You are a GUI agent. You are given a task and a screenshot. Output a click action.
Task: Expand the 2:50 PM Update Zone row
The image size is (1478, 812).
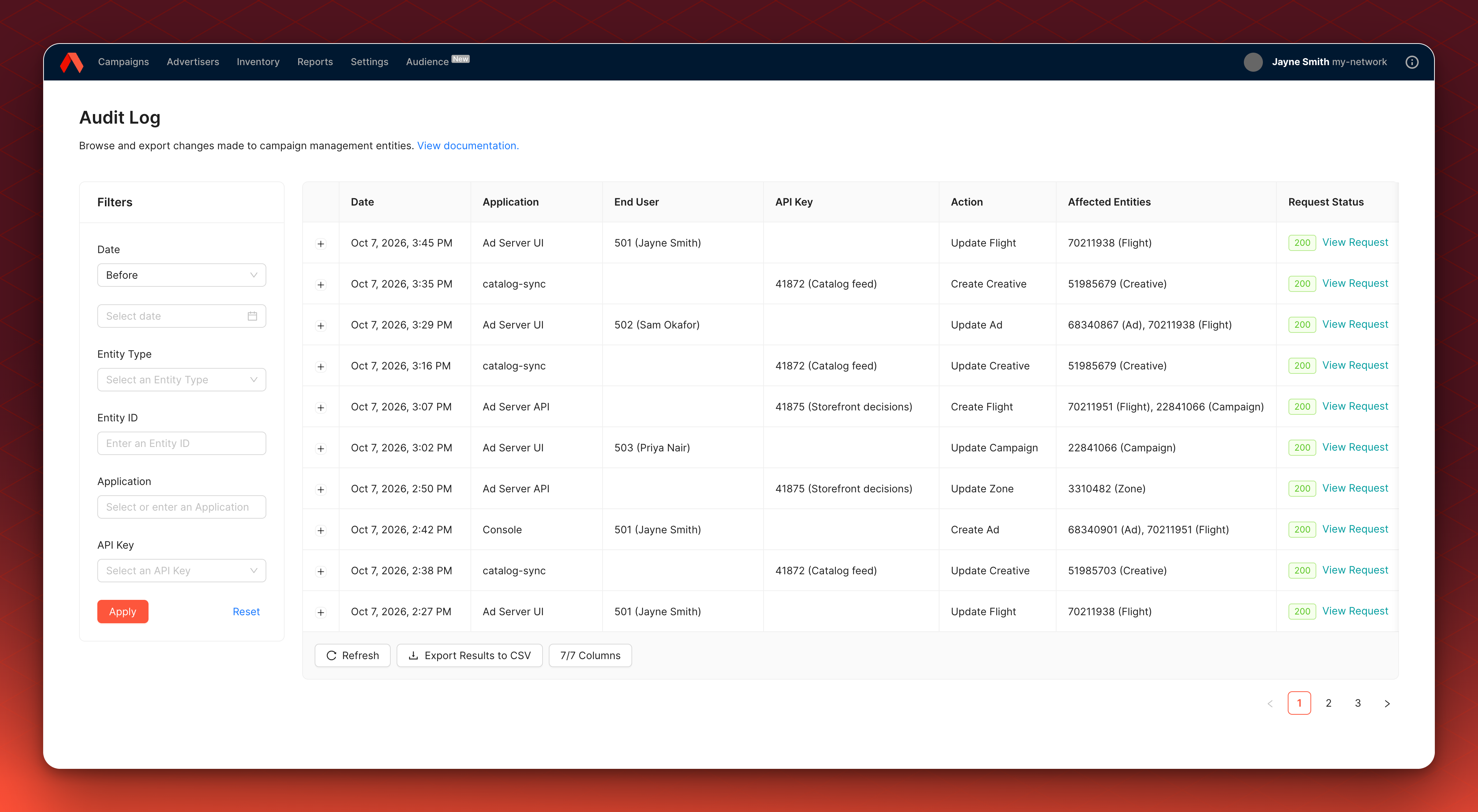coord(321,489)
